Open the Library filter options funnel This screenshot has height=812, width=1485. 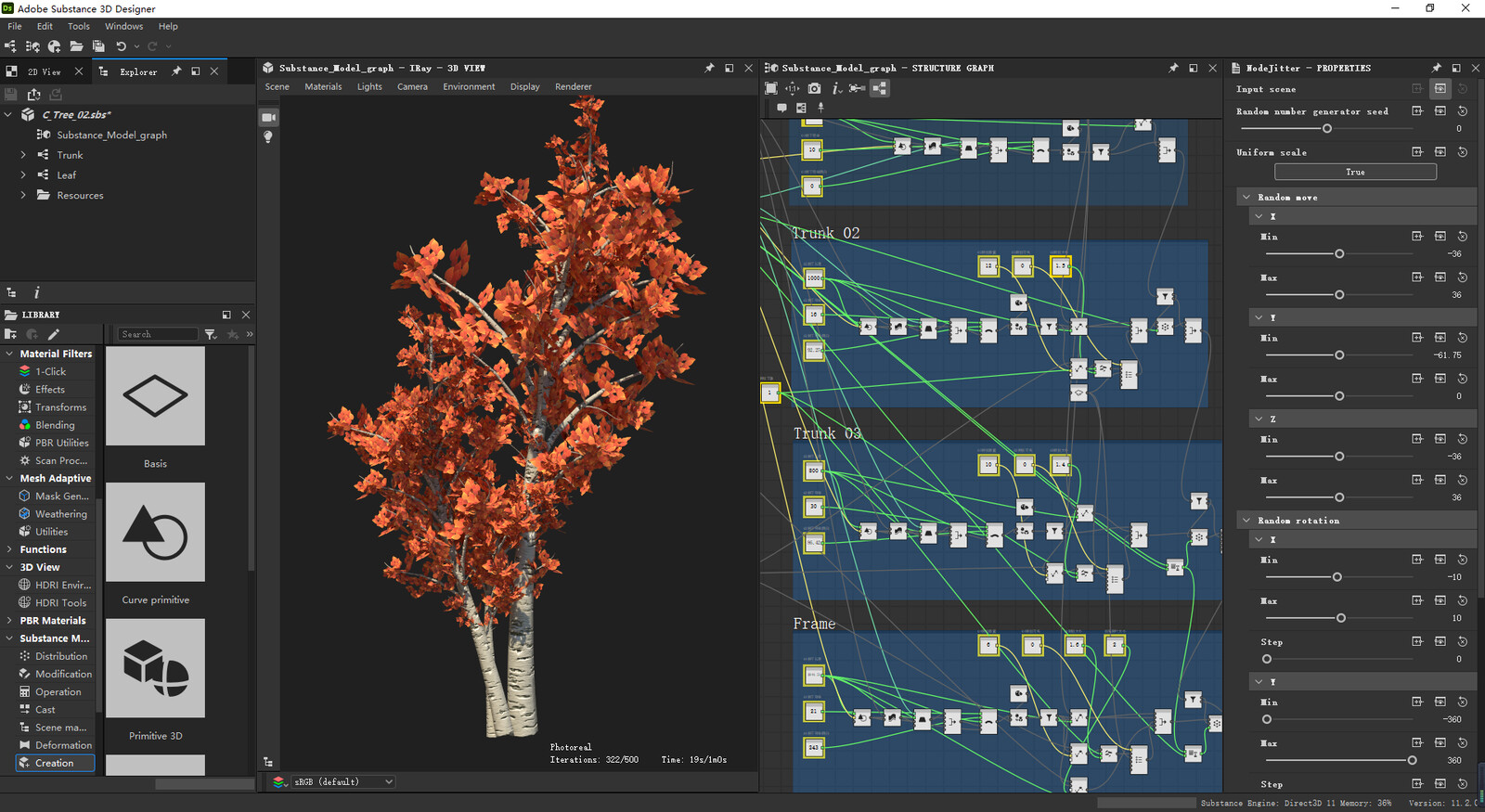pyautogui.click(x=211, y=334)
